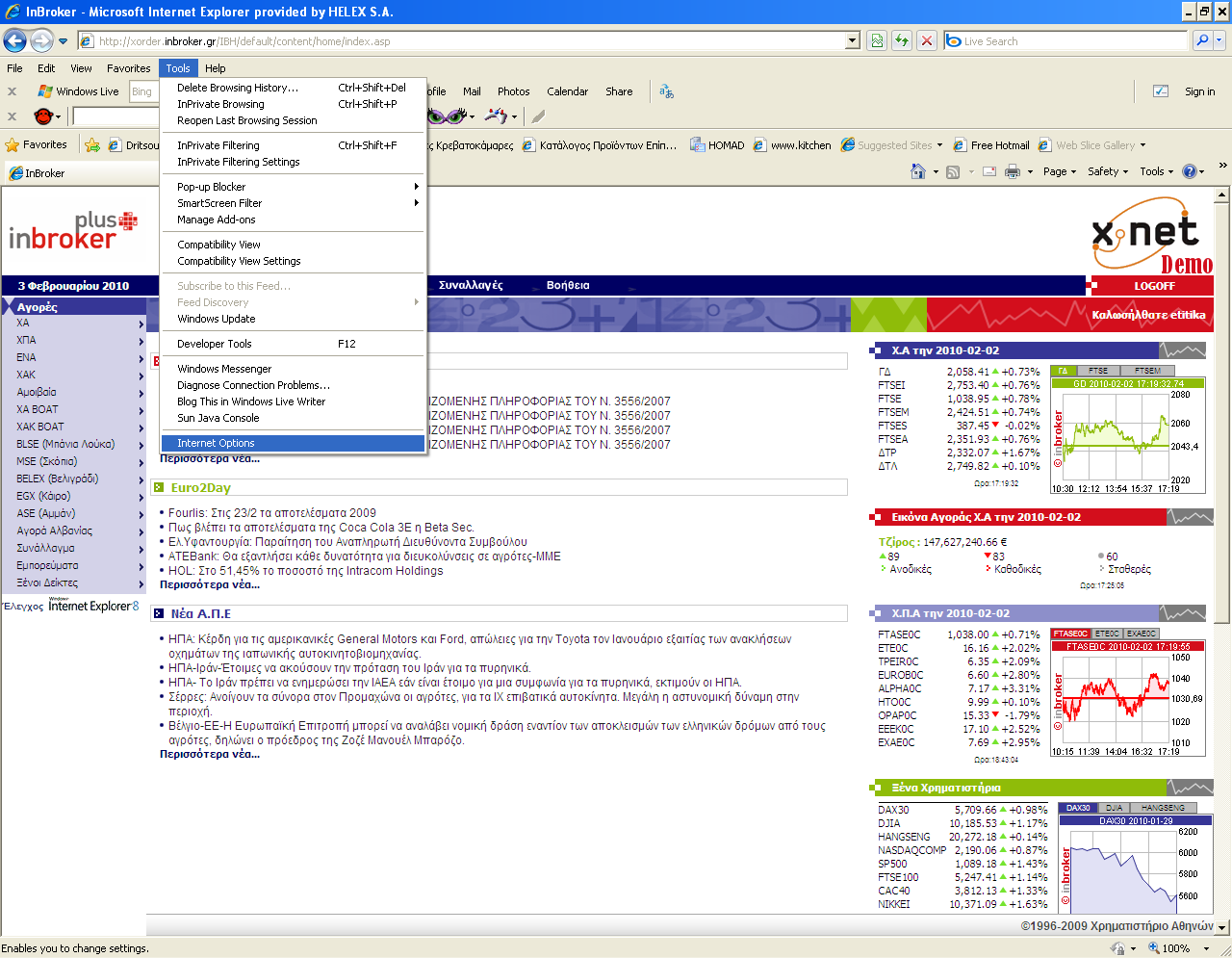Click the blue Help question mark icon
This screenshot has height=958, width=1232.
pyautogui.click(x=1190, y=171)
